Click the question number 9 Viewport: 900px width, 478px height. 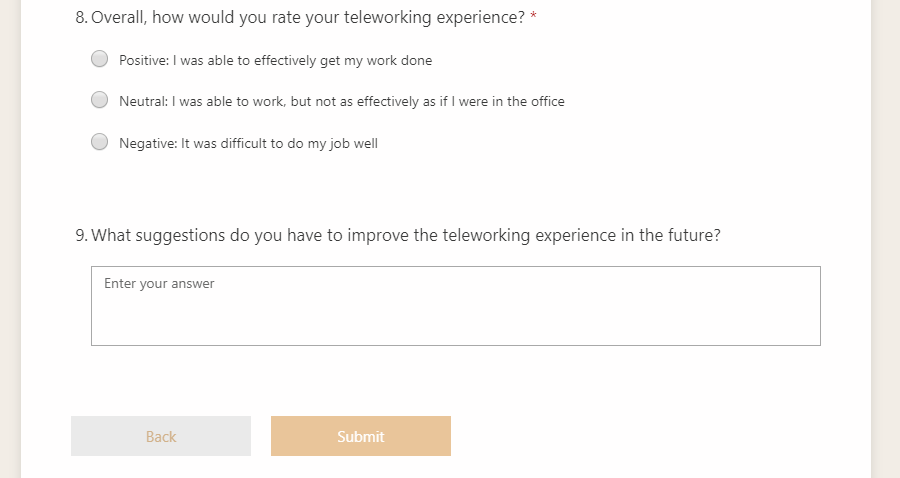[80, 236]
